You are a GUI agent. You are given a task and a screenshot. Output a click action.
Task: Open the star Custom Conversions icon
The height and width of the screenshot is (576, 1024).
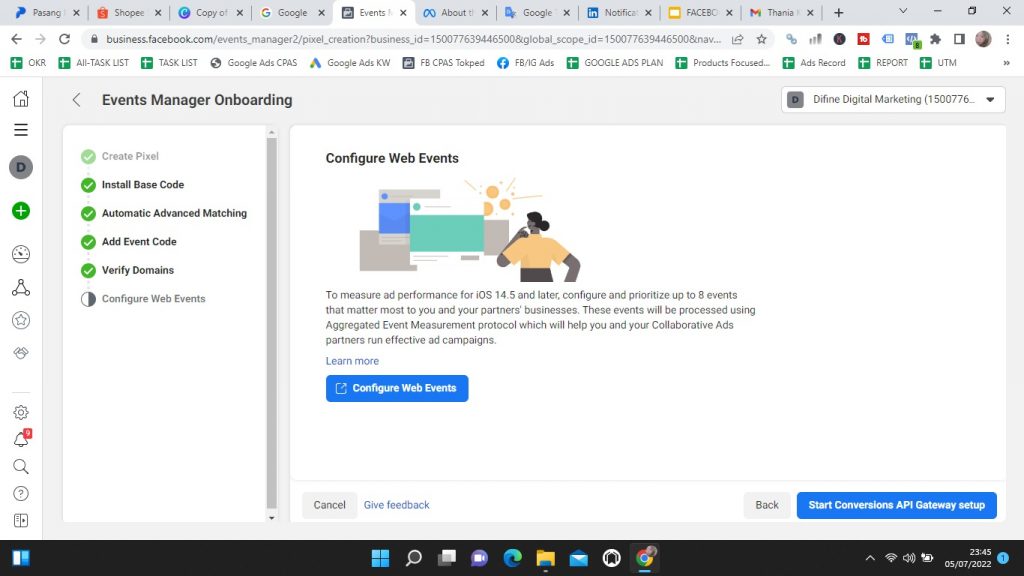click(20, 321)
